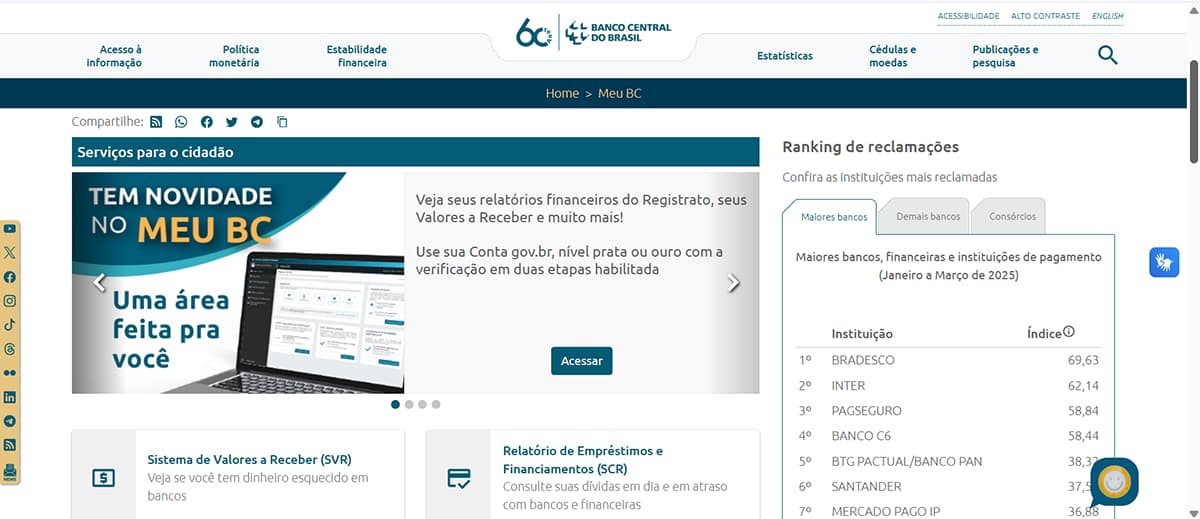Open Política monetária menu
This screenshot has height=519, width=1200.
[234, 56]
